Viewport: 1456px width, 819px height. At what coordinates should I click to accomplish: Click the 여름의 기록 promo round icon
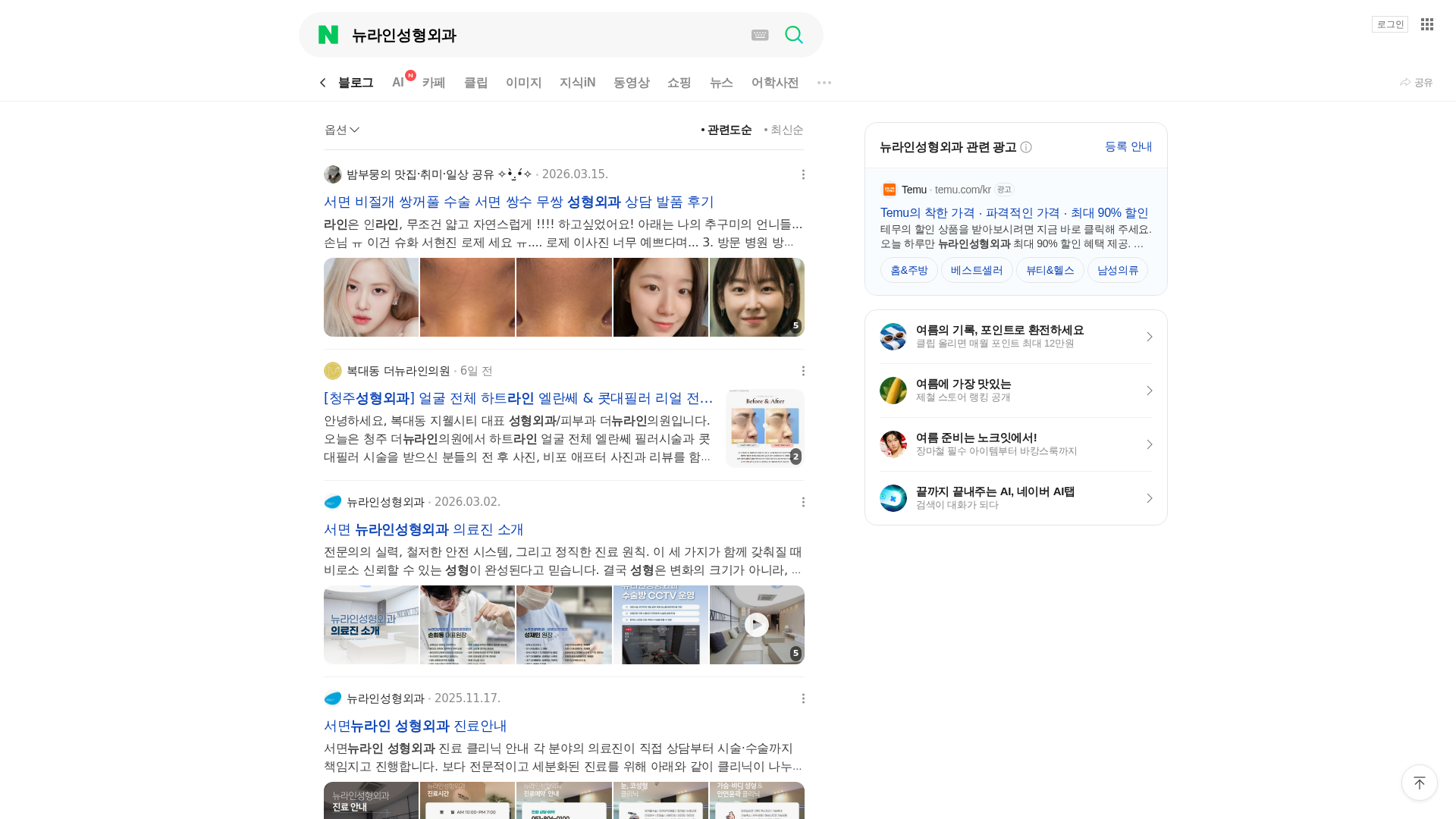point(893,337)
